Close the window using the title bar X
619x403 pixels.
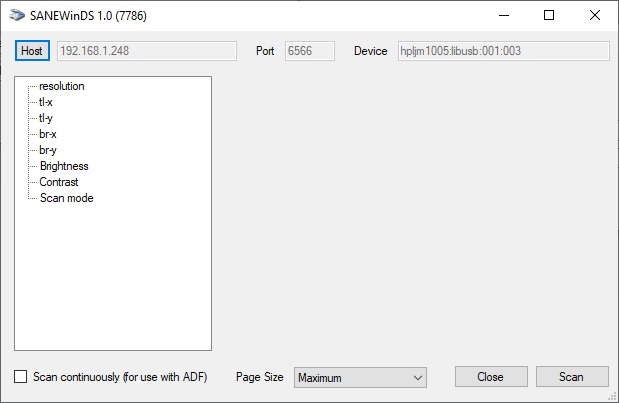point(595,16)
